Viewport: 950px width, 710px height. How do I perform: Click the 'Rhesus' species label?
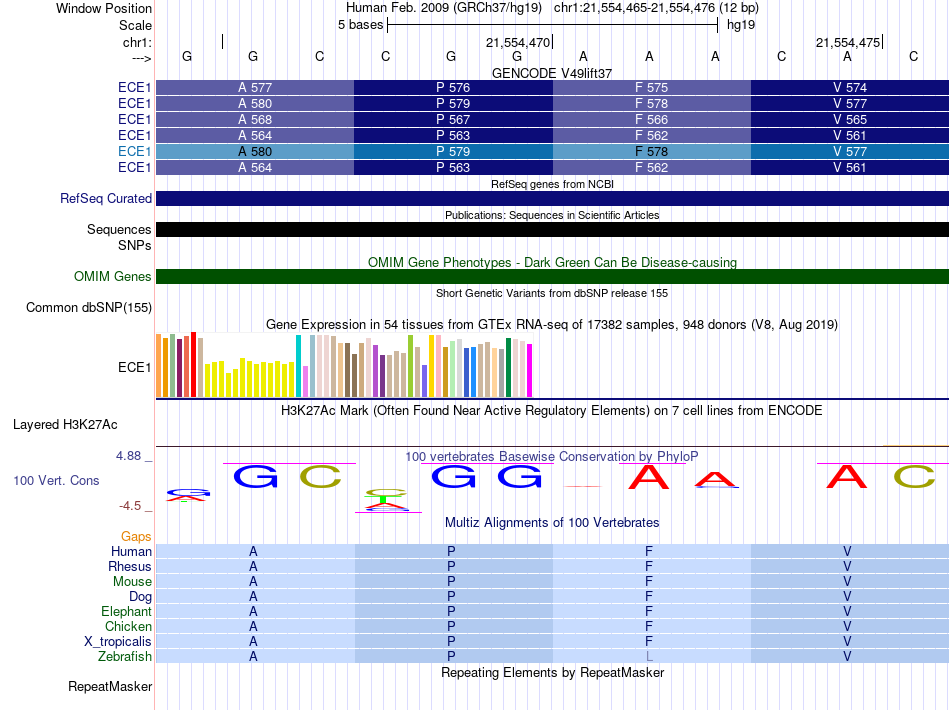click(x=130, y=566)
